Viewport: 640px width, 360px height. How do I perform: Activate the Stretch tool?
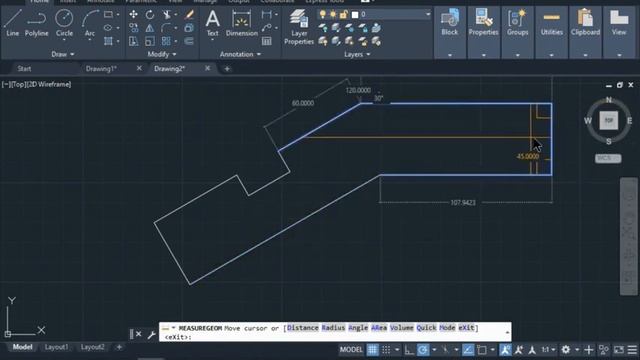133,41
